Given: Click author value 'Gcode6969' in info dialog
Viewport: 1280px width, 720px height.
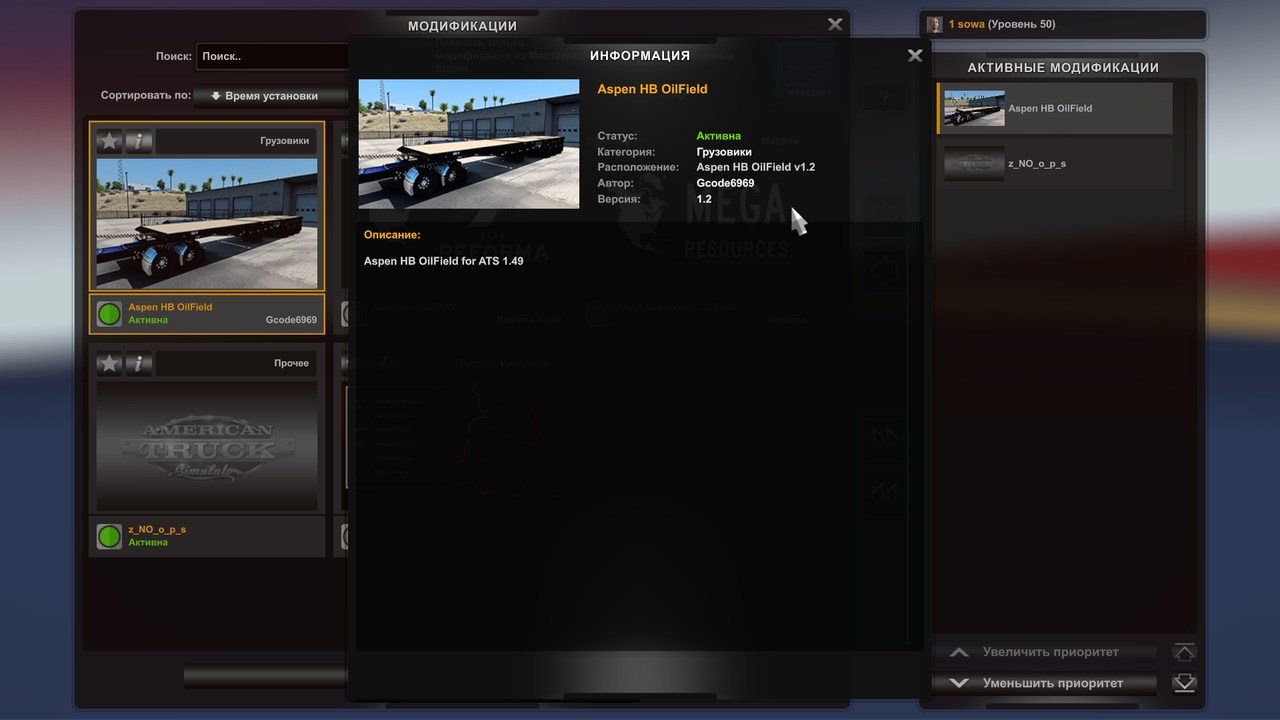Looking at the screenshot, I should pyautogui.click(x=725, y=183).
